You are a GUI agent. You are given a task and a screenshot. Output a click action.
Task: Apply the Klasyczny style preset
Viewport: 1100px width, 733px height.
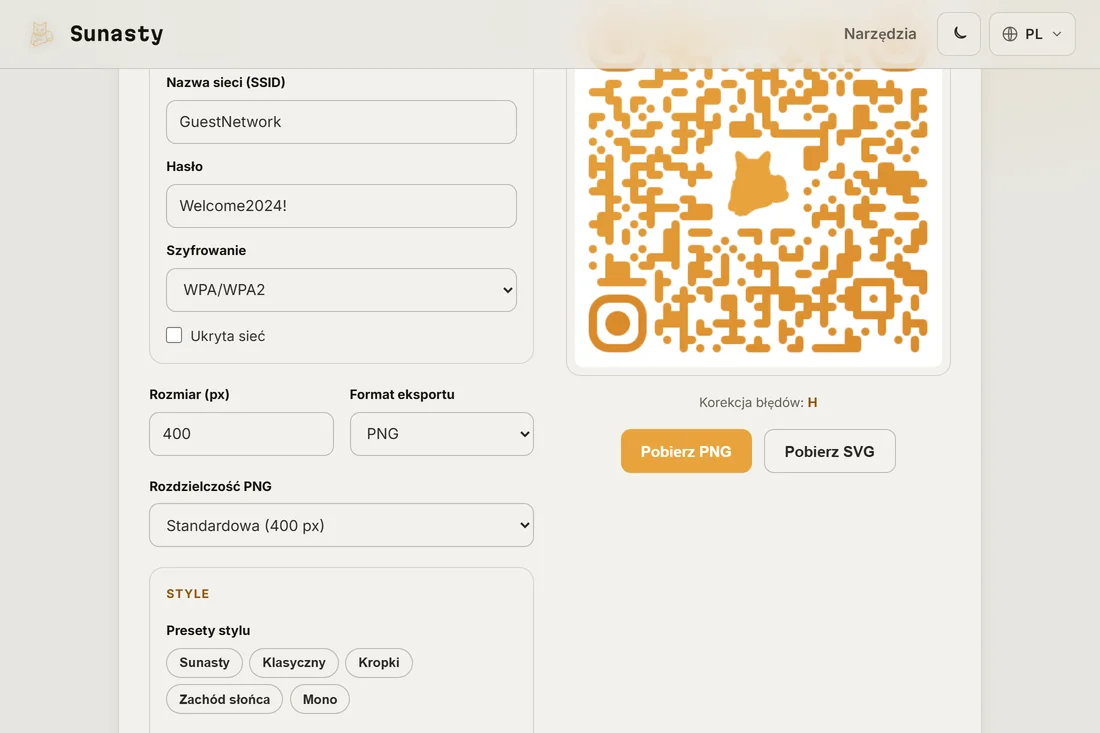coord(294,663)
